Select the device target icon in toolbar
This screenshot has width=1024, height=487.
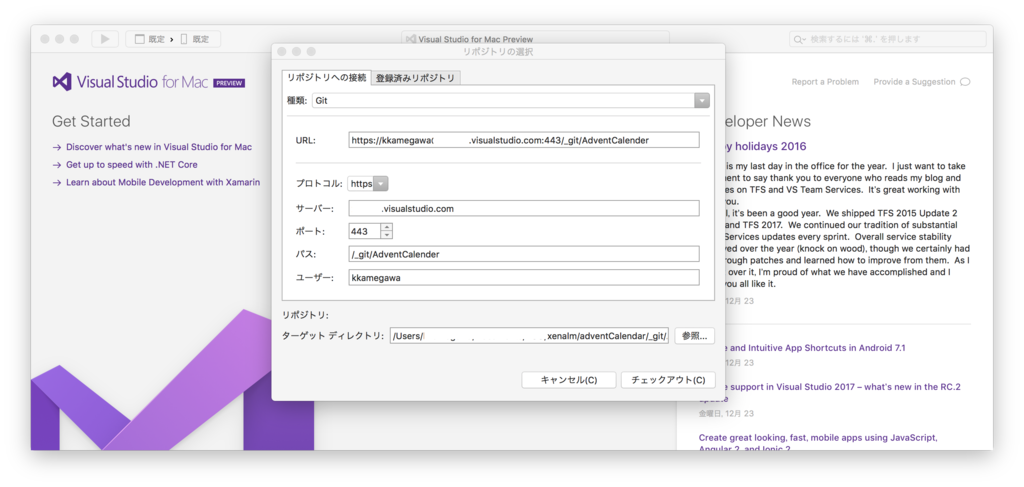184,39
